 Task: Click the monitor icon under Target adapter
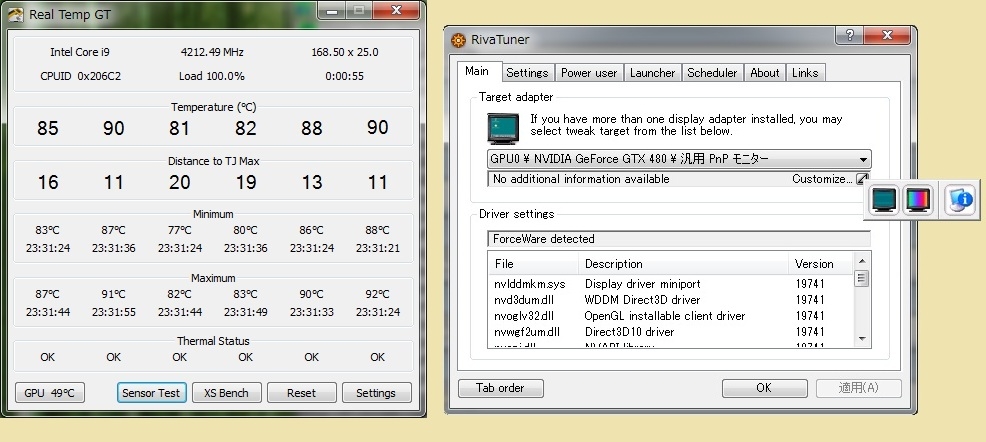coord(504,127)
